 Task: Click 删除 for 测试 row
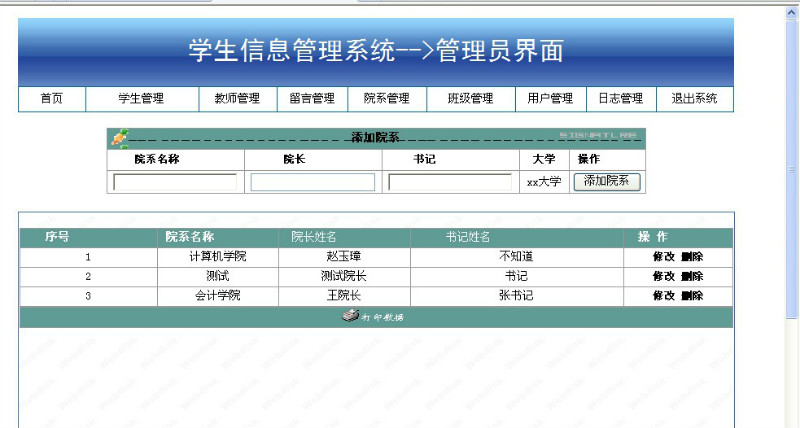[x=692, y=276]
